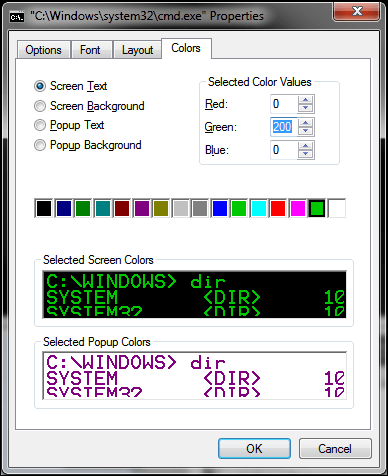Image resolution: width=388 pixels, height=476 pixels.
Task: Pick the bright red color swatch
Action: 278,208
